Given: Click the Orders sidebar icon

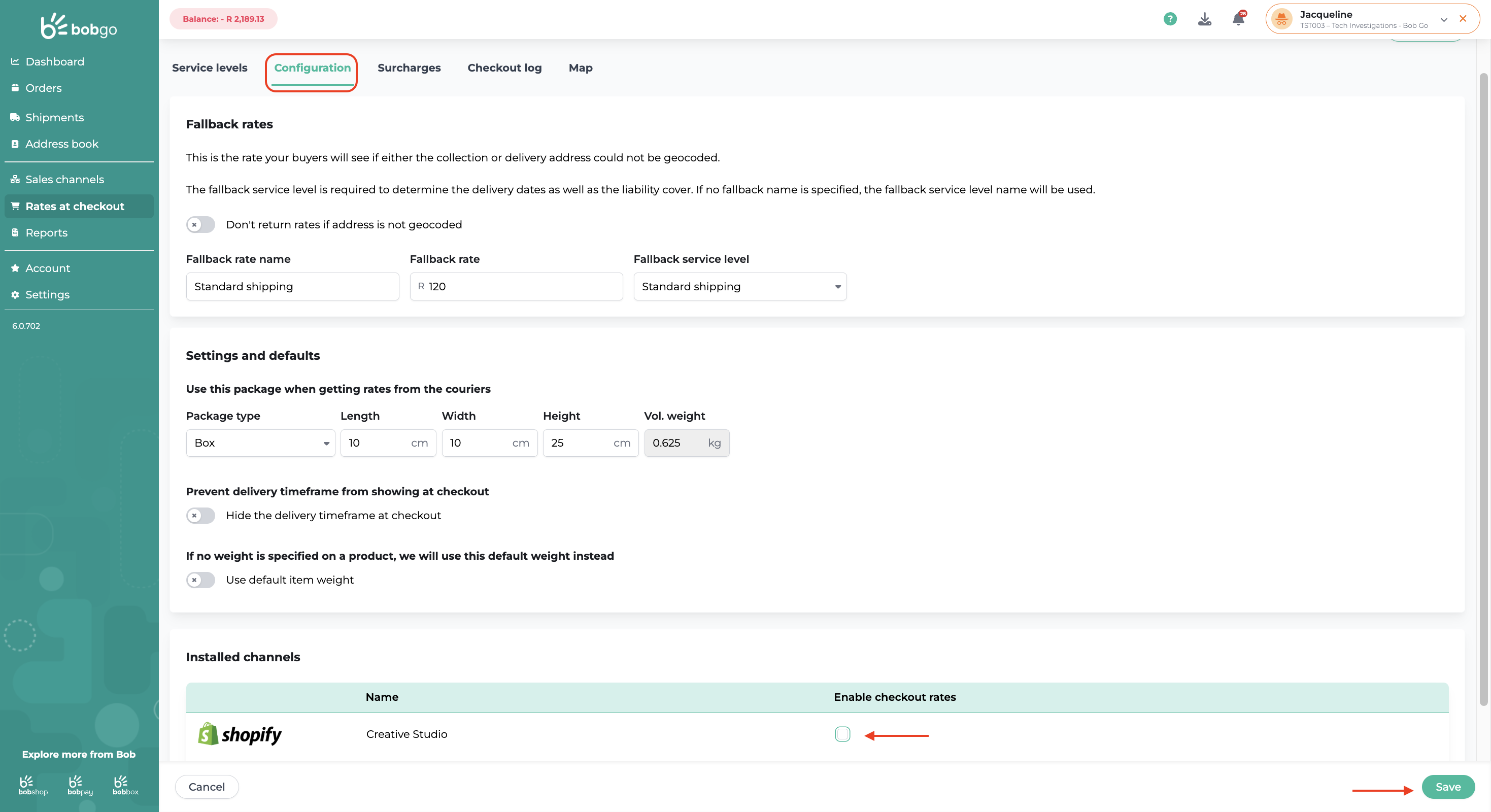Looking at the screenshot, I should [x=15, y=88].
